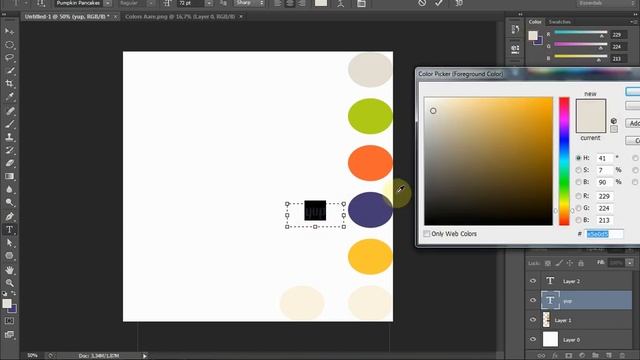Viewport: 640px width, 360px height.
Task: Select the Eraser tool
Action: coord(9,163)
